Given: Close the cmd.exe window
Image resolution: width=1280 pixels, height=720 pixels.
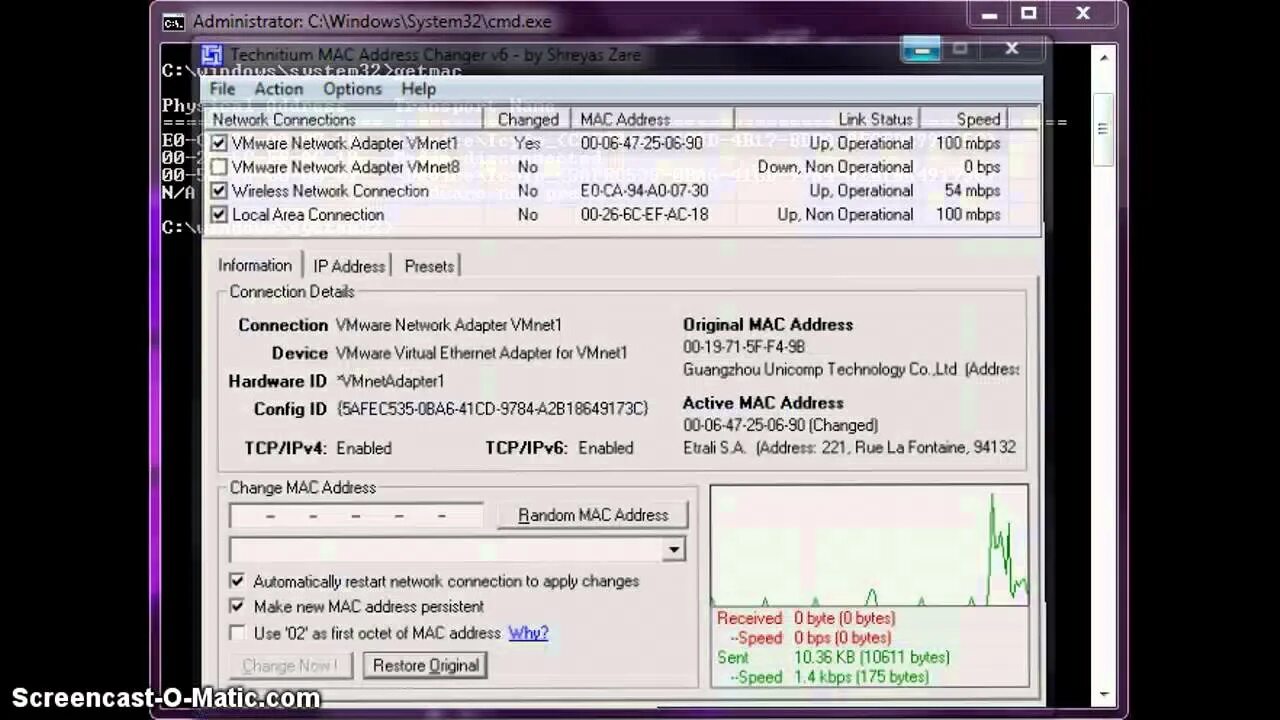Looking at the screenshot, I should coord(1083,14).
